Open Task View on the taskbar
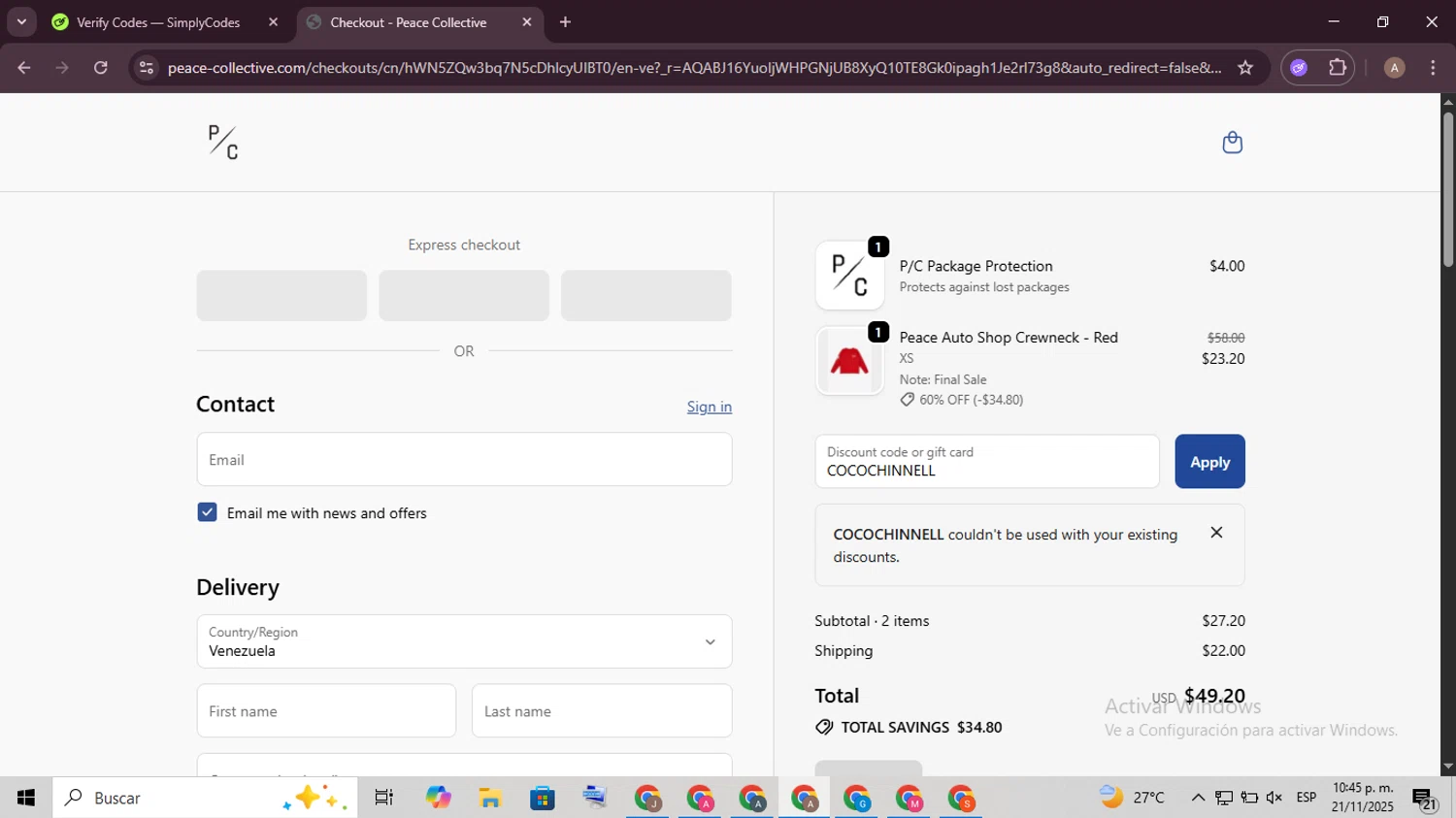The width and height of the screenshot is (1456, 818). 384,798
